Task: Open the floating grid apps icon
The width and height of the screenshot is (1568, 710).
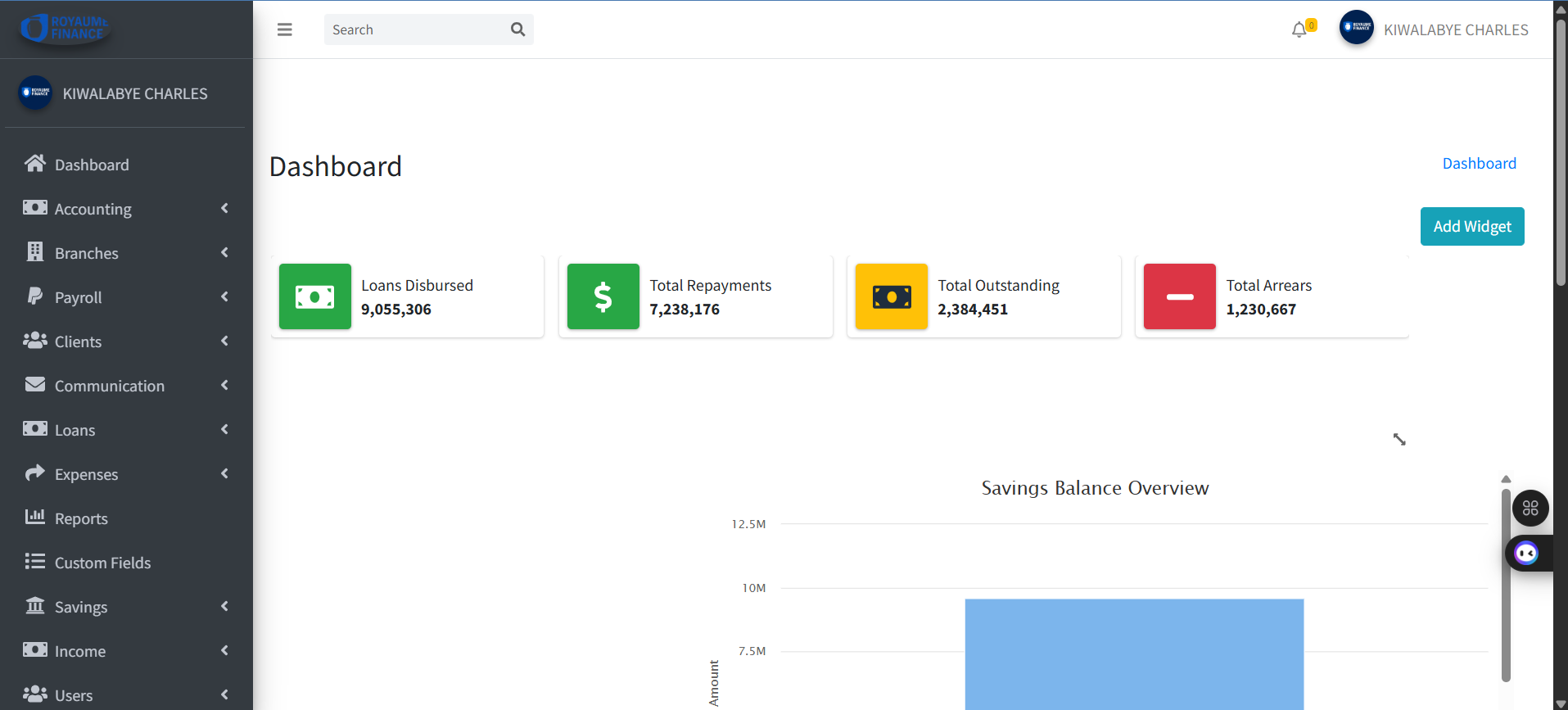Action: point(1530,509)
